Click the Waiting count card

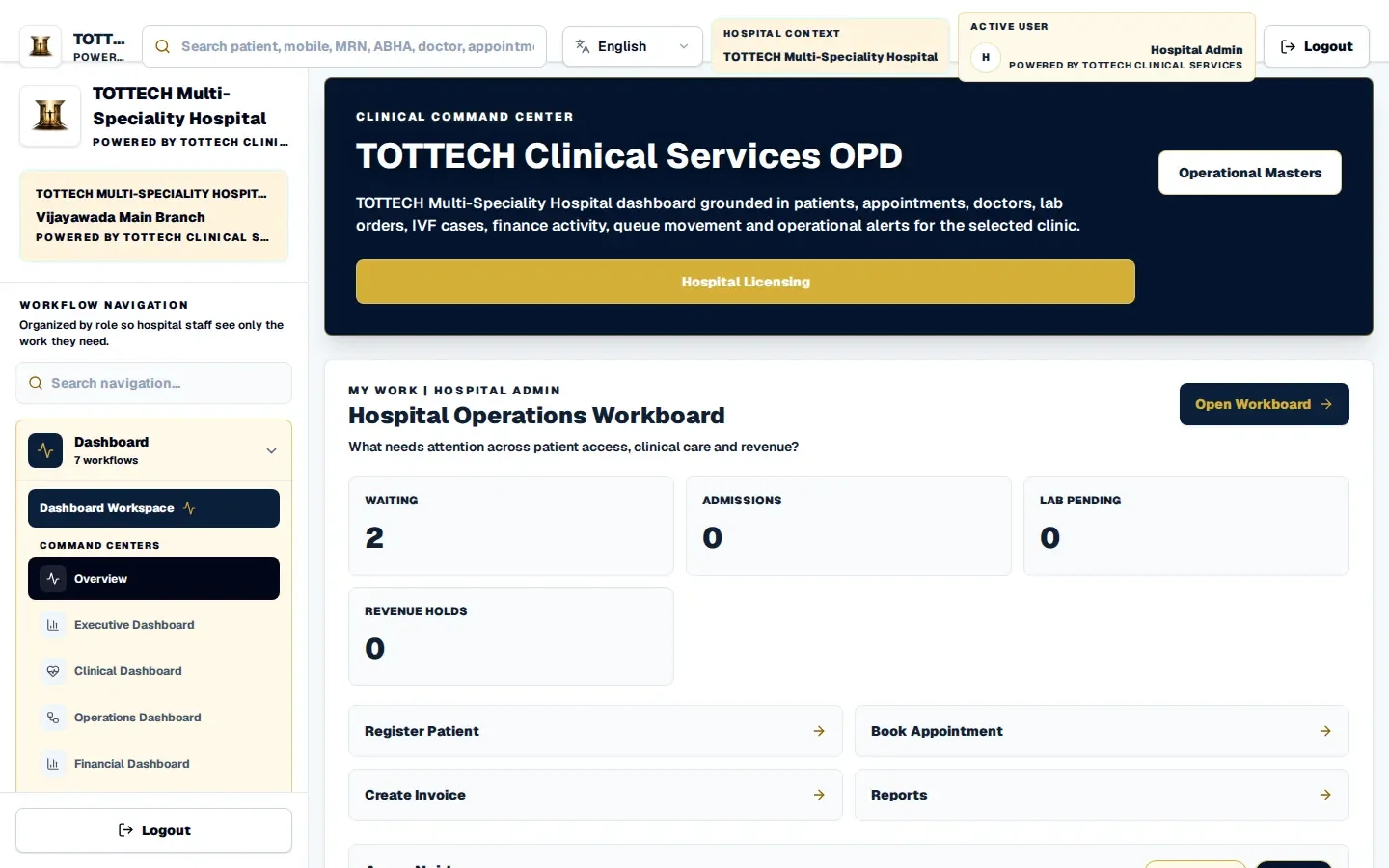[x=511, y=526]
